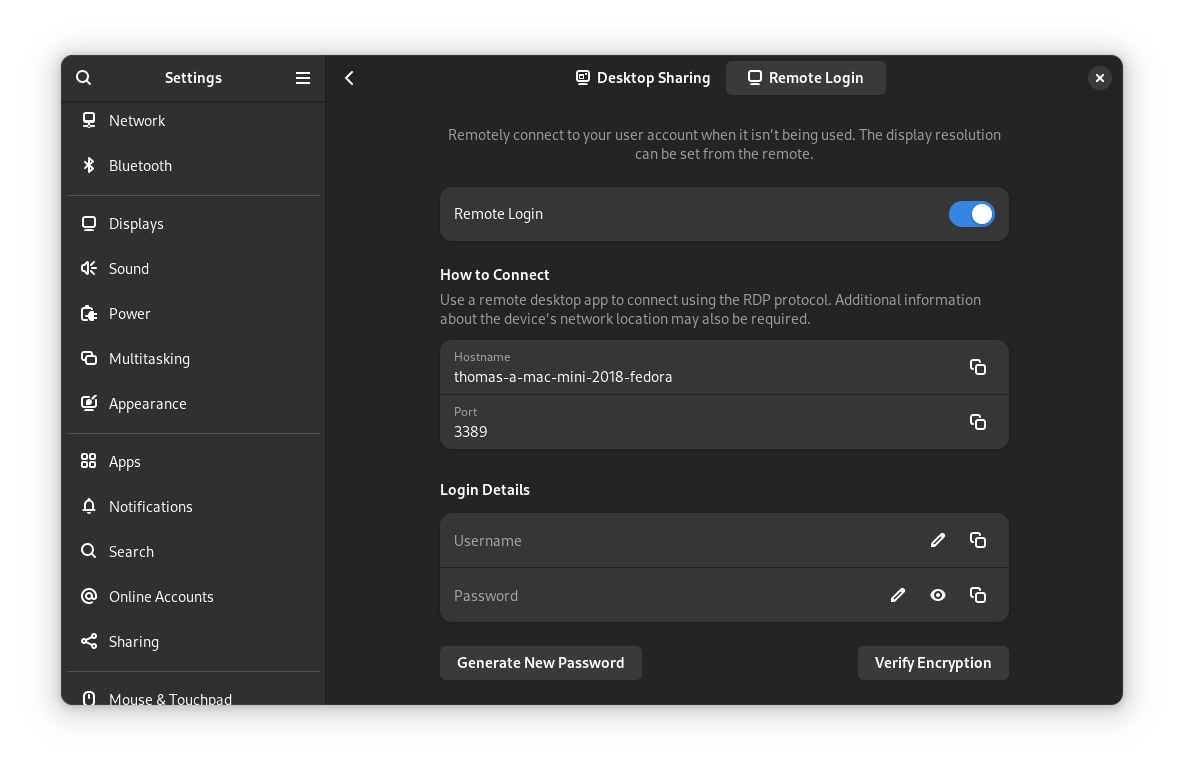Edit the password with the pencil icon

tap(897, 595)
